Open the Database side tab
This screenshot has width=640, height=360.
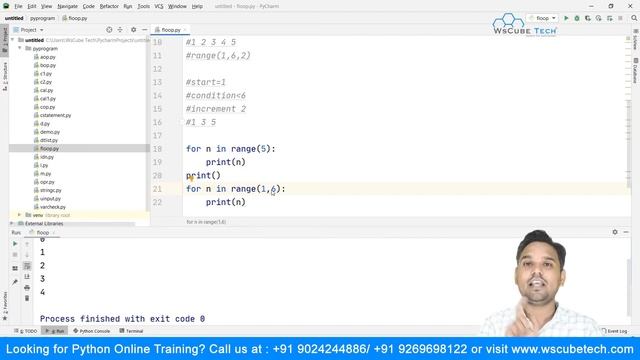pyautogui.click(x=636, y=70)
